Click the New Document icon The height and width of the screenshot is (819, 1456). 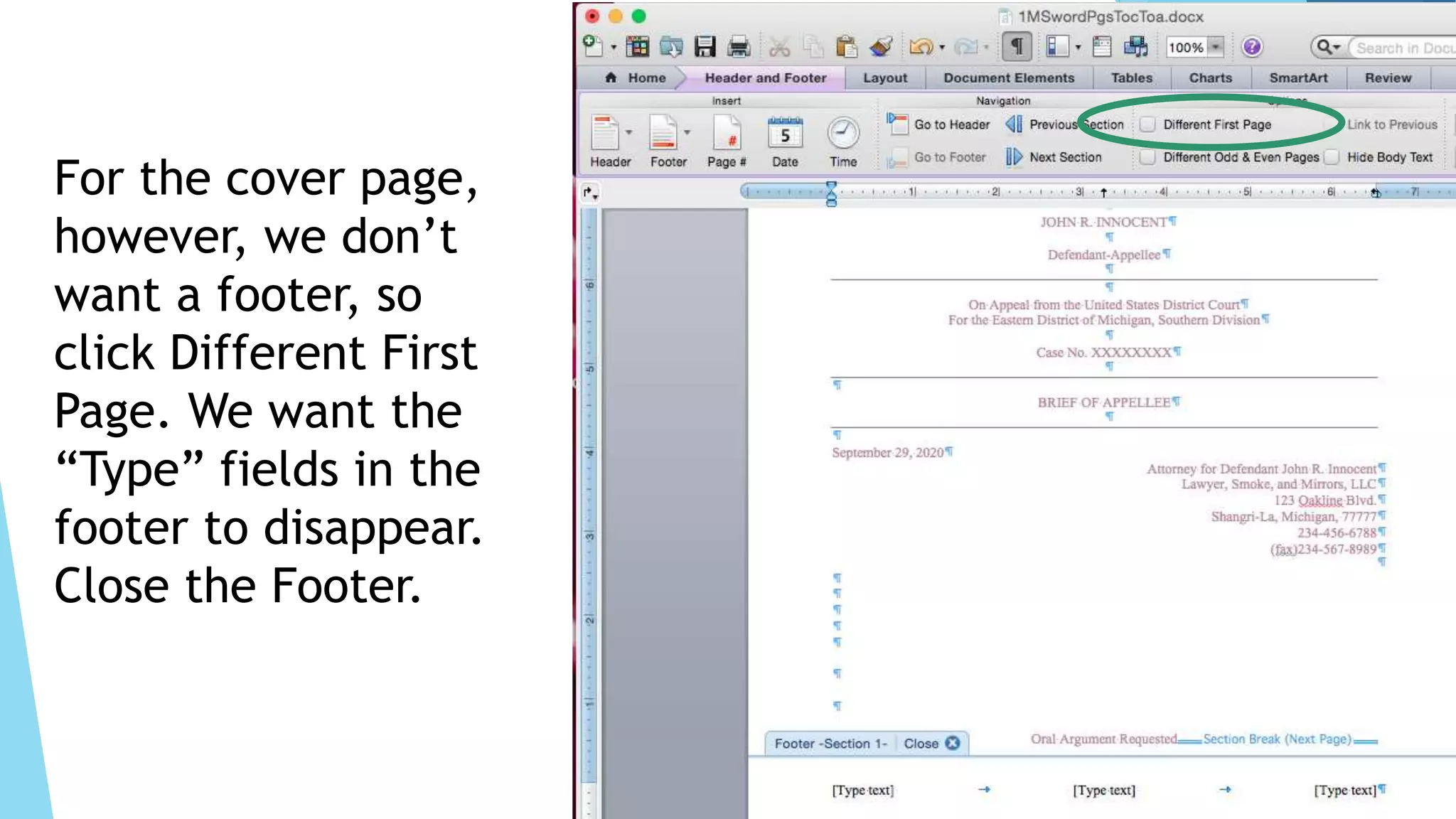pyautogui.click(x=592, y=47)
